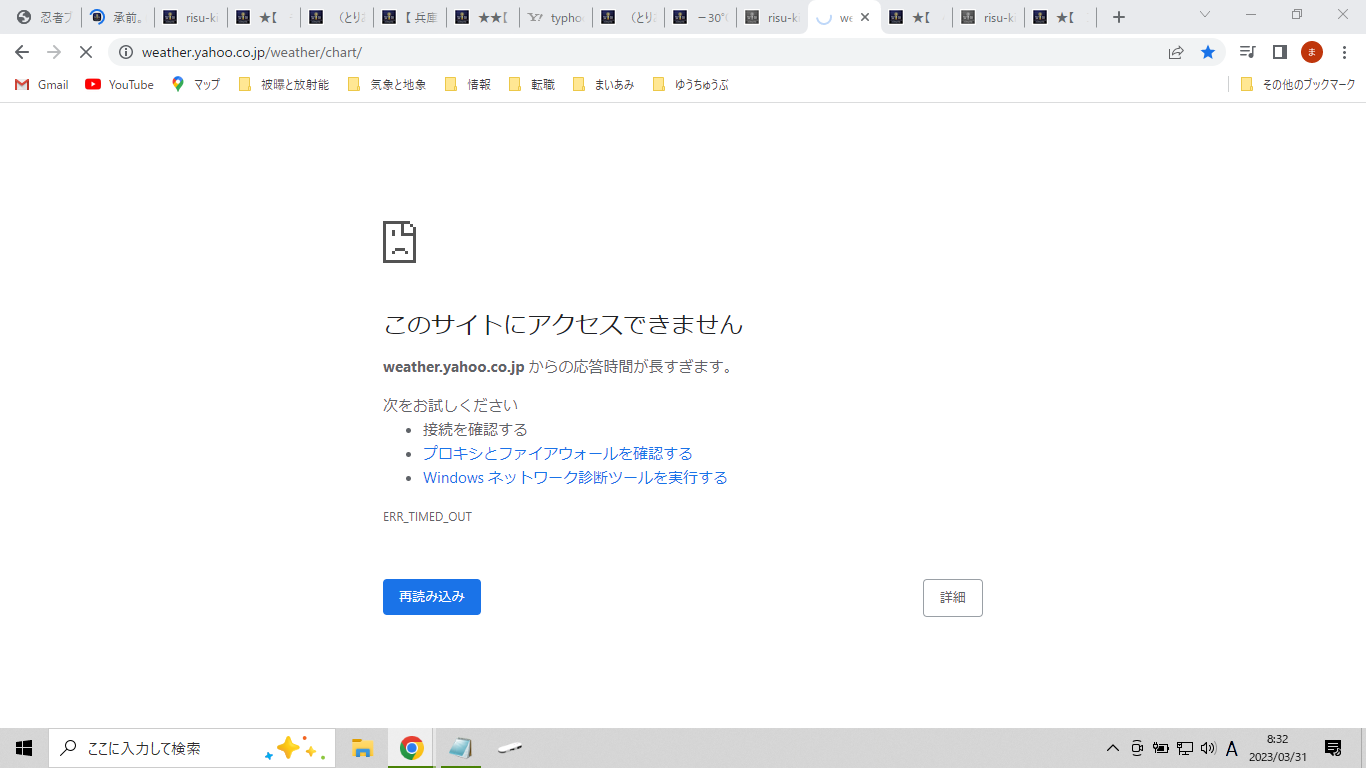Click the Chrome taskbar icon
The image size is (1366, 768).
click(411, 748)
